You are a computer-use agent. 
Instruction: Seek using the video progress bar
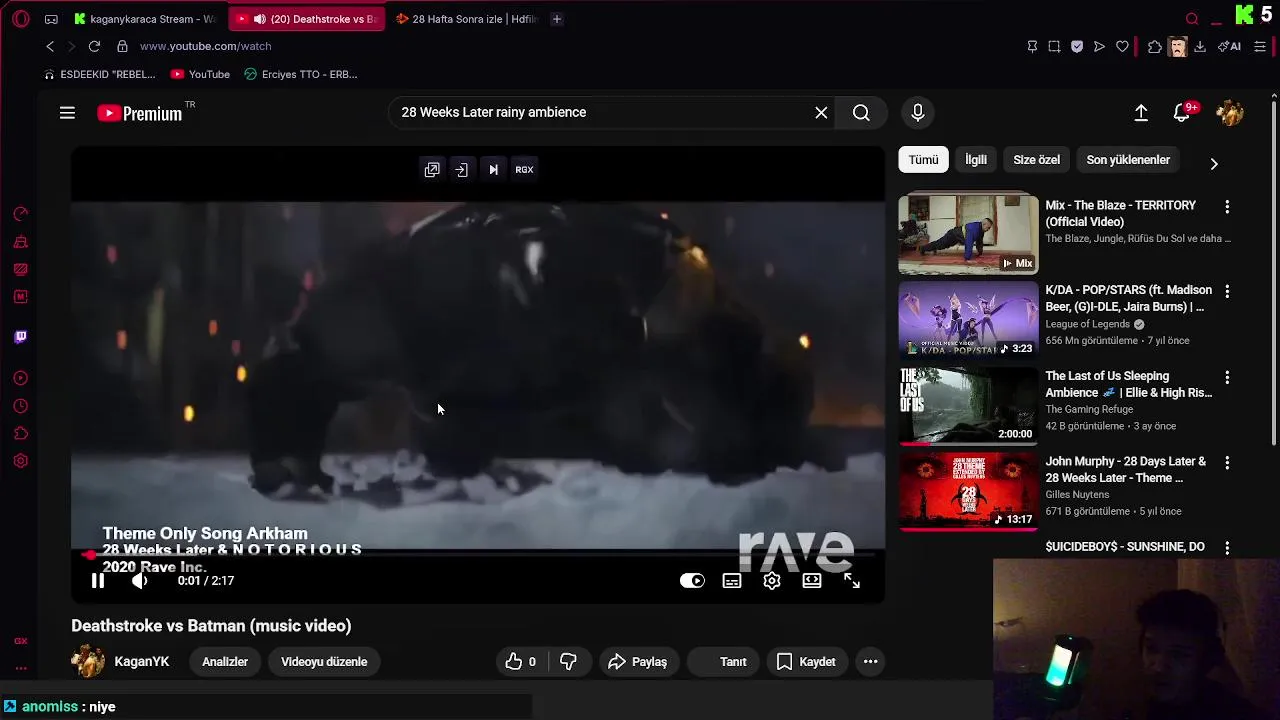(477, 555)
